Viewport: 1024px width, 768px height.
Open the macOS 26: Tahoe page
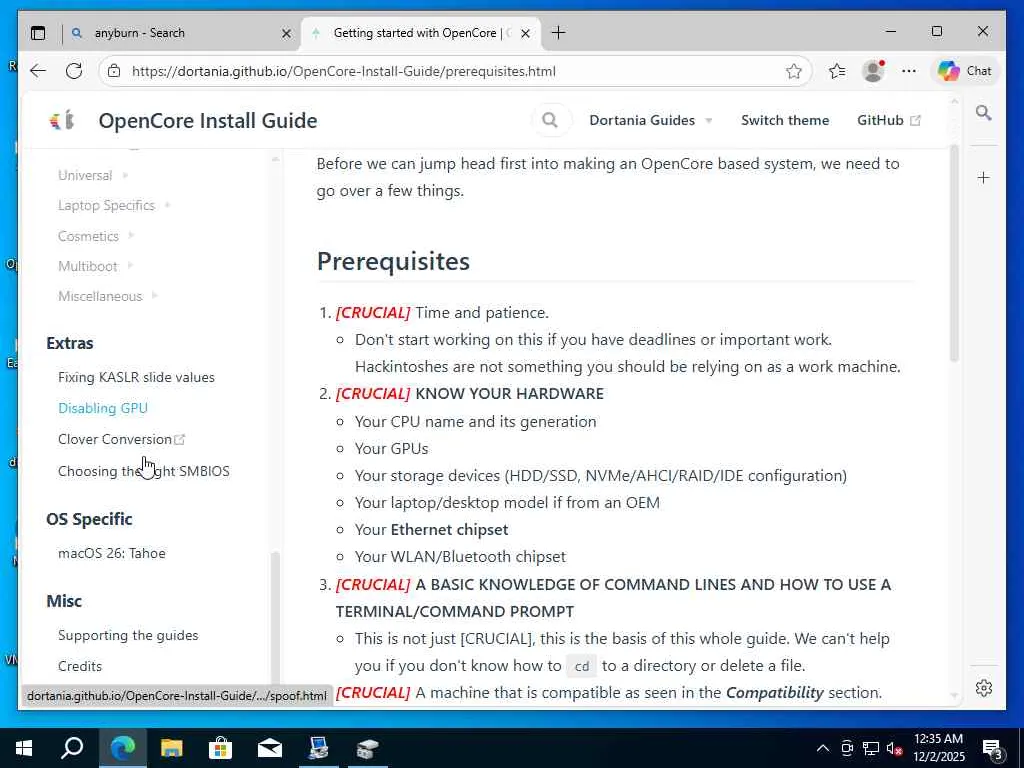coord(112,553)
